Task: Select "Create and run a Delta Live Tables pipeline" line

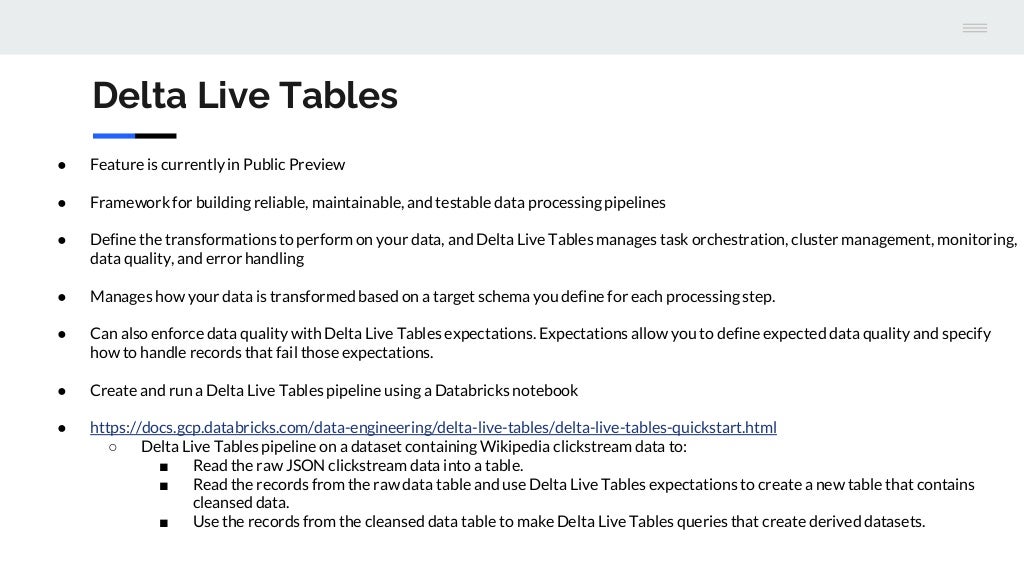Action: tap(334, 391)
